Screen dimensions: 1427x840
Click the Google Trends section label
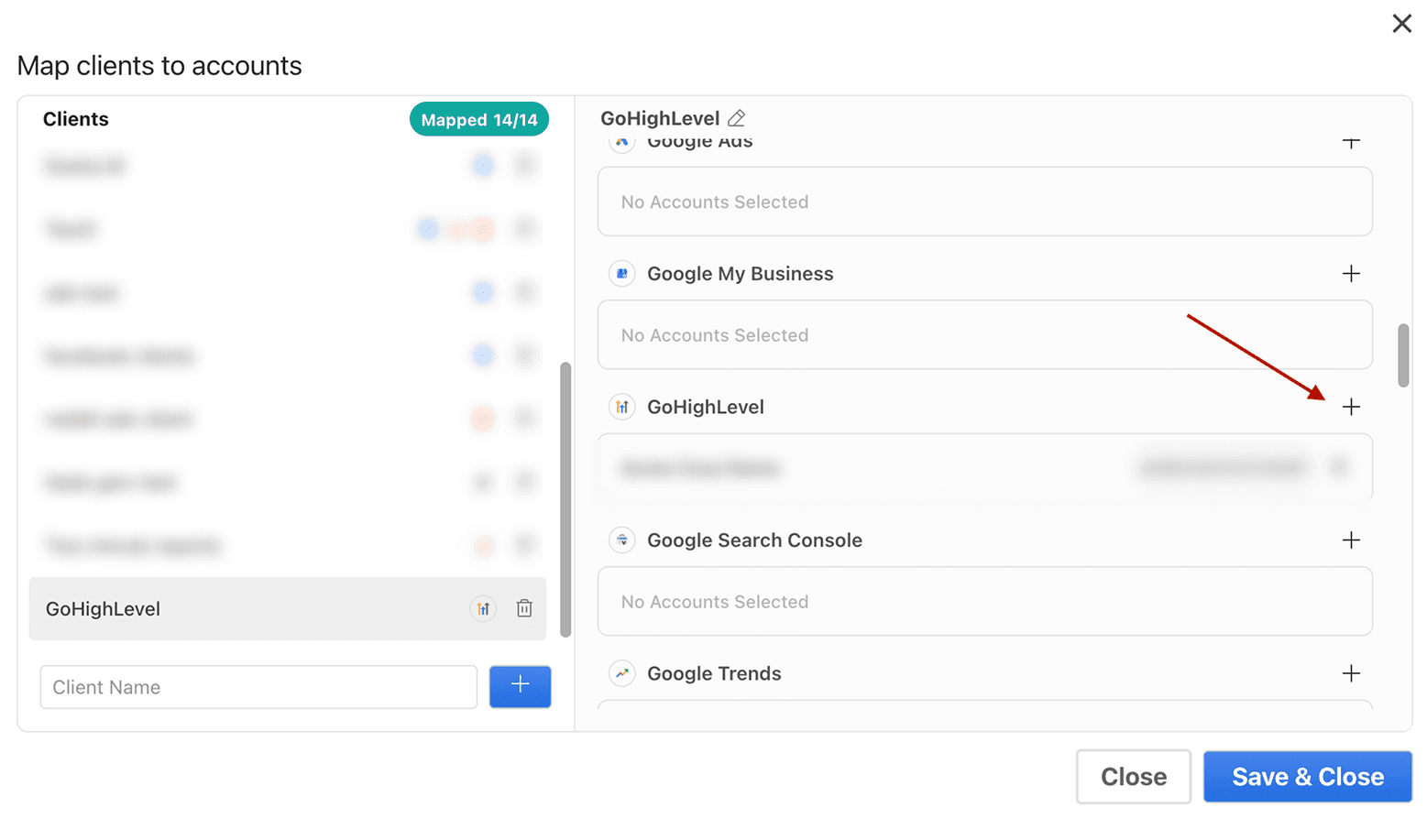click(714, 673)
